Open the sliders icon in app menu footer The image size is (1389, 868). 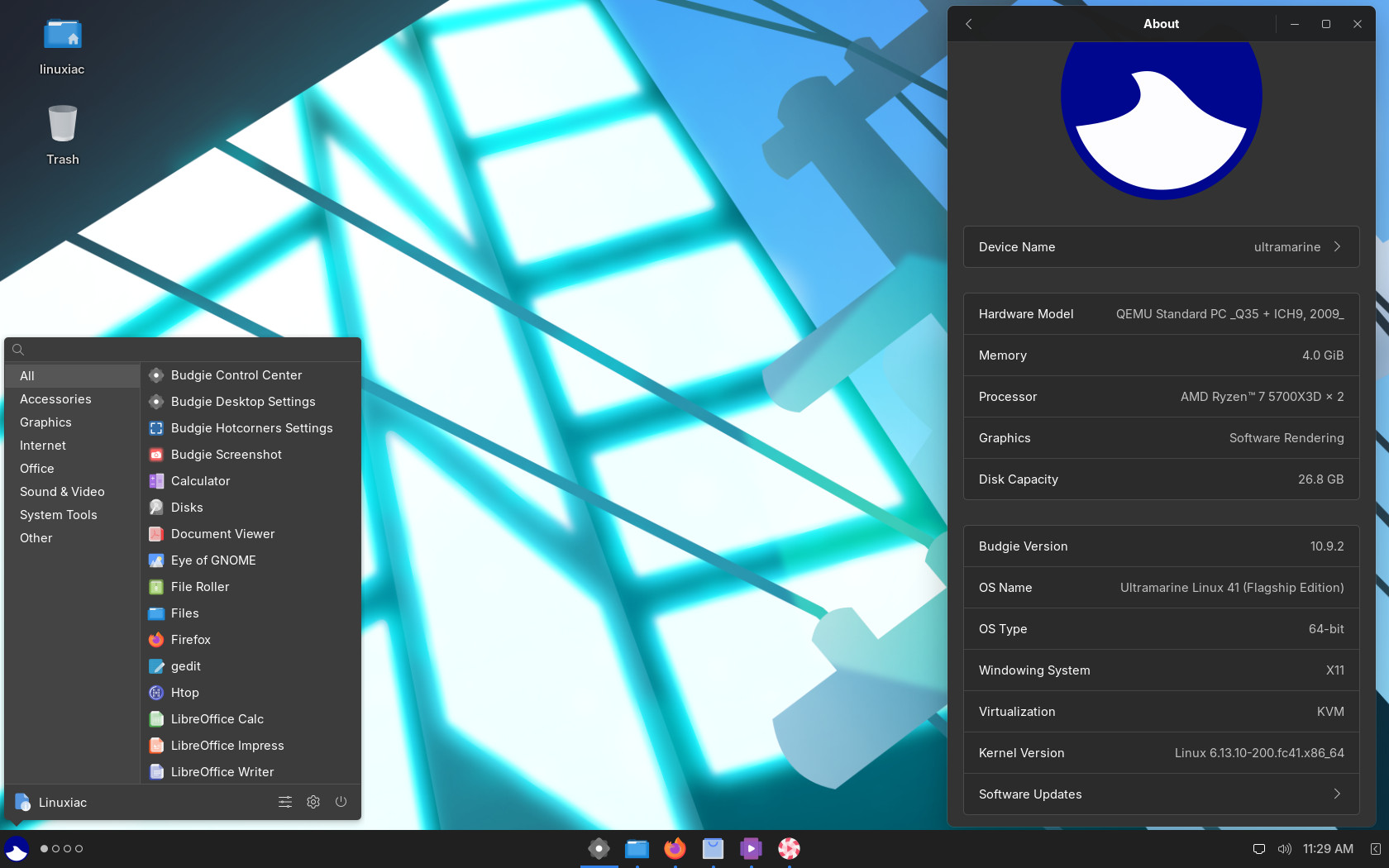[x=285, y=802]
